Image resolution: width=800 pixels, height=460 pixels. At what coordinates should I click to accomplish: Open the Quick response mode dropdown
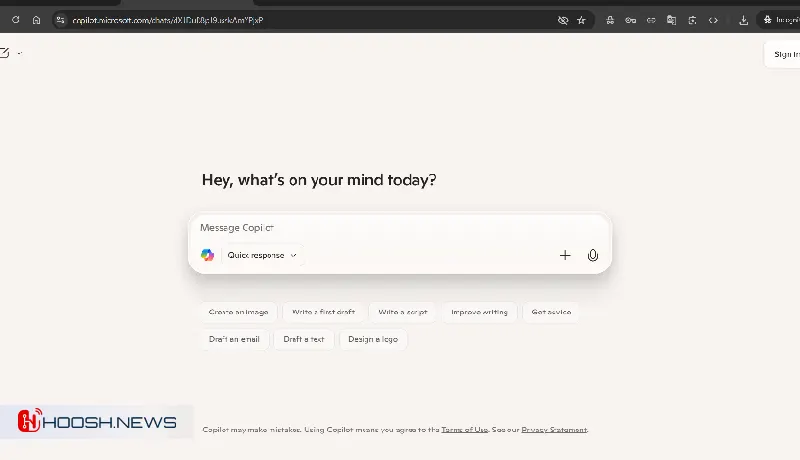click(x=262, y=255)
